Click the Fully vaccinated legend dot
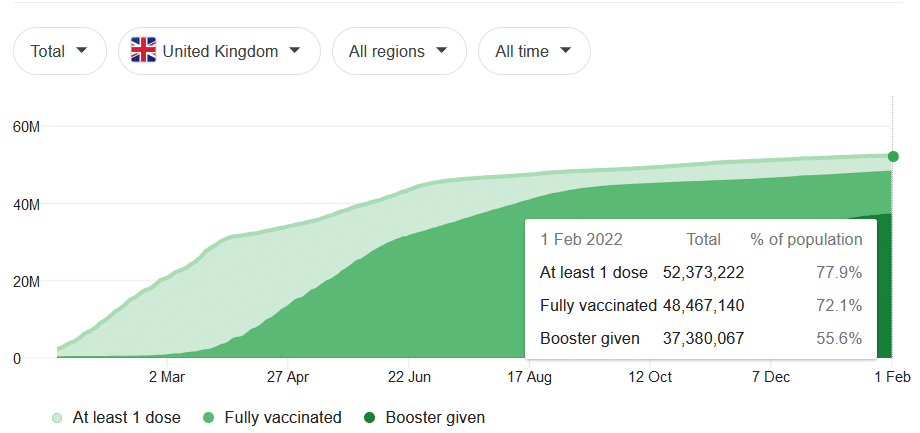 coord(209,418)
